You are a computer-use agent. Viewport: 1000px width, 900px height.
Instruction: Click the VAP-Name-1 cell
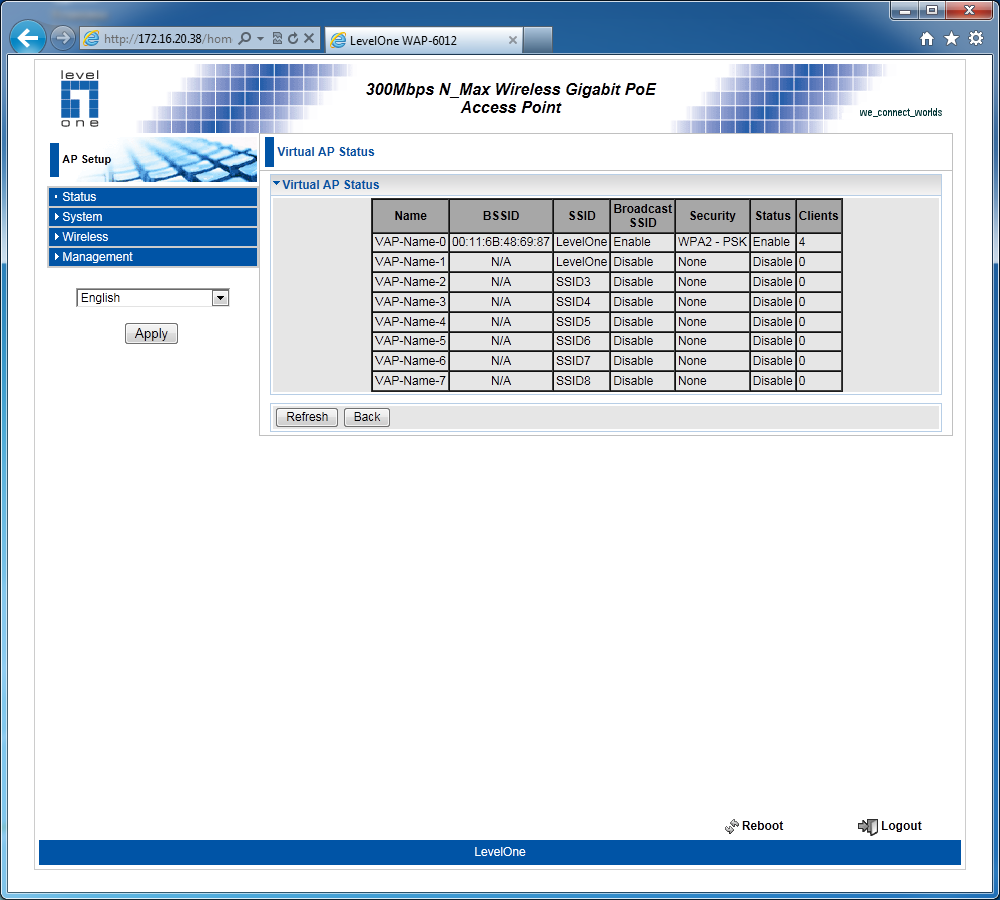tap(411, 262)
